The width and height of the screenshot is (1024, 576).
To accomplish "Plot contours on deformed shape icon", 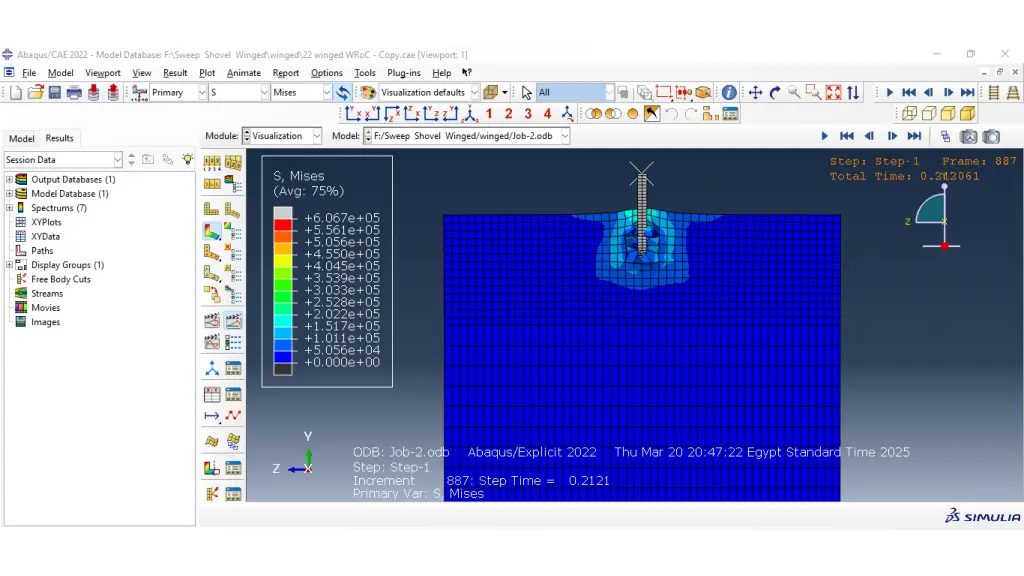I will click(x=212, y=231).
